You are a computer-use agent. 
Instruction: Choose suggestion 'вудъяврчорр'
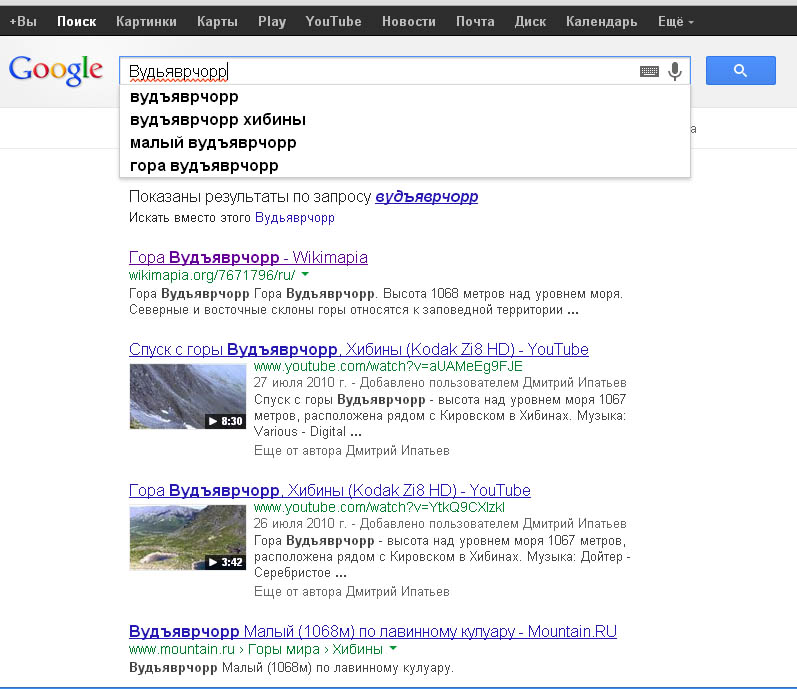(x=405, y=97)
